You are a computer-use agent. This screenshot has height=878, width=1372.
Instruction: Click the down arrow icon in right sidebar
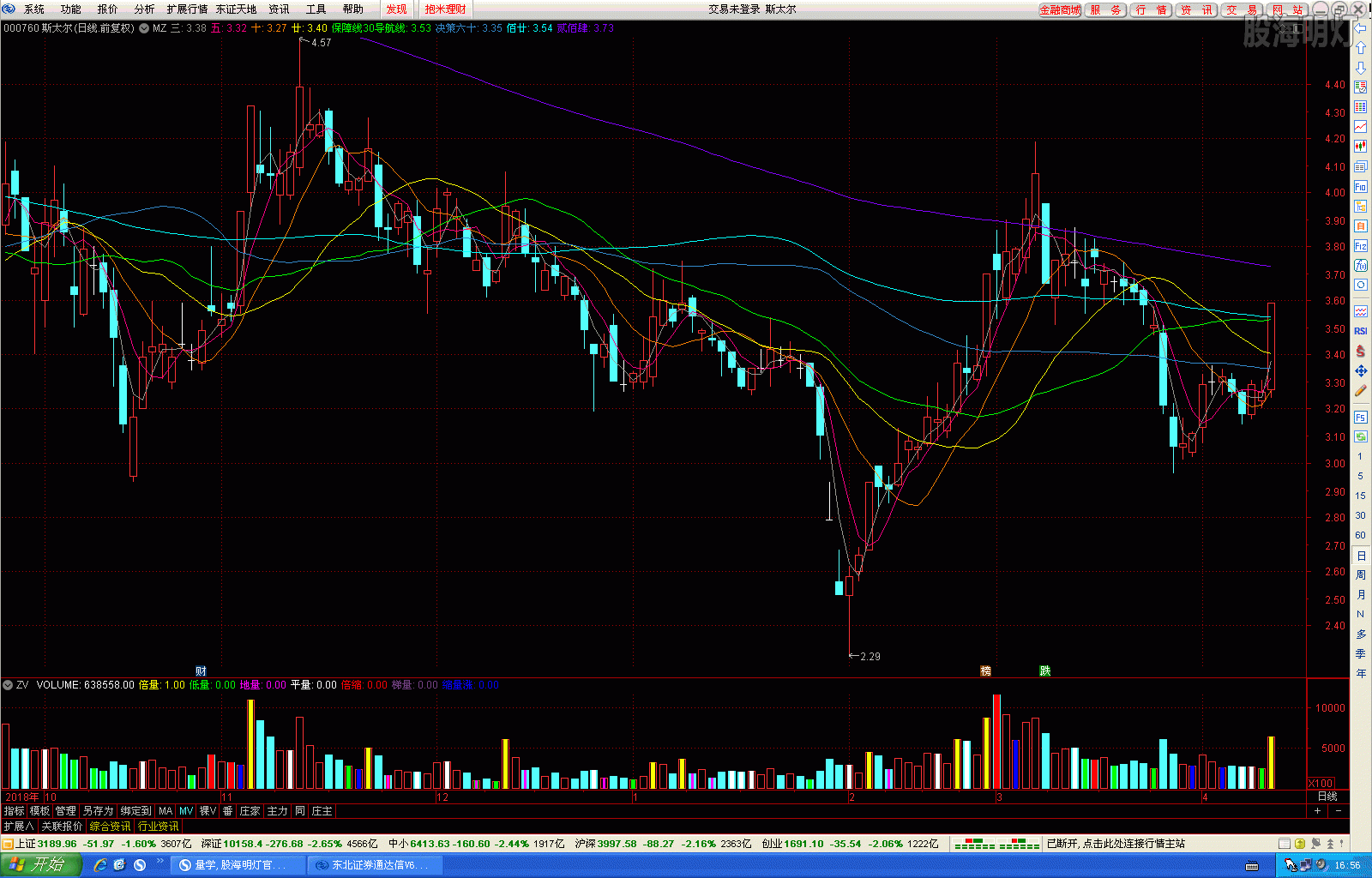tap(1361, 67)
